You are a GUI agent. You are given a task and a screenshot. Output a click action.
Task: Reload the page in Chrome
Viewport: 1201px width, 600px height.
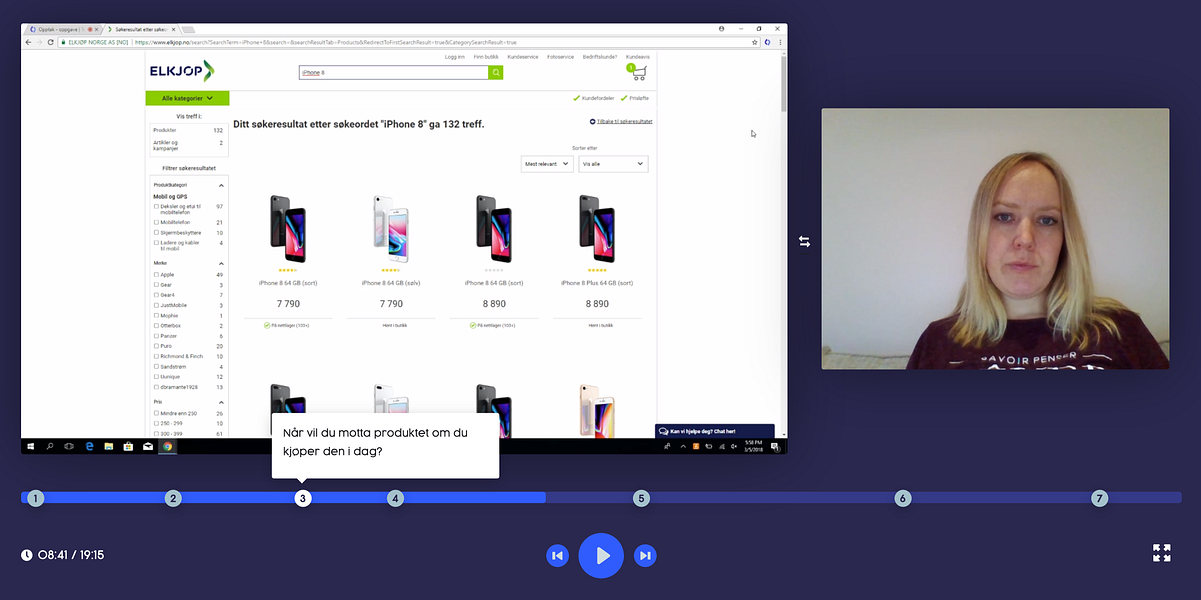[x=50, y=42]
